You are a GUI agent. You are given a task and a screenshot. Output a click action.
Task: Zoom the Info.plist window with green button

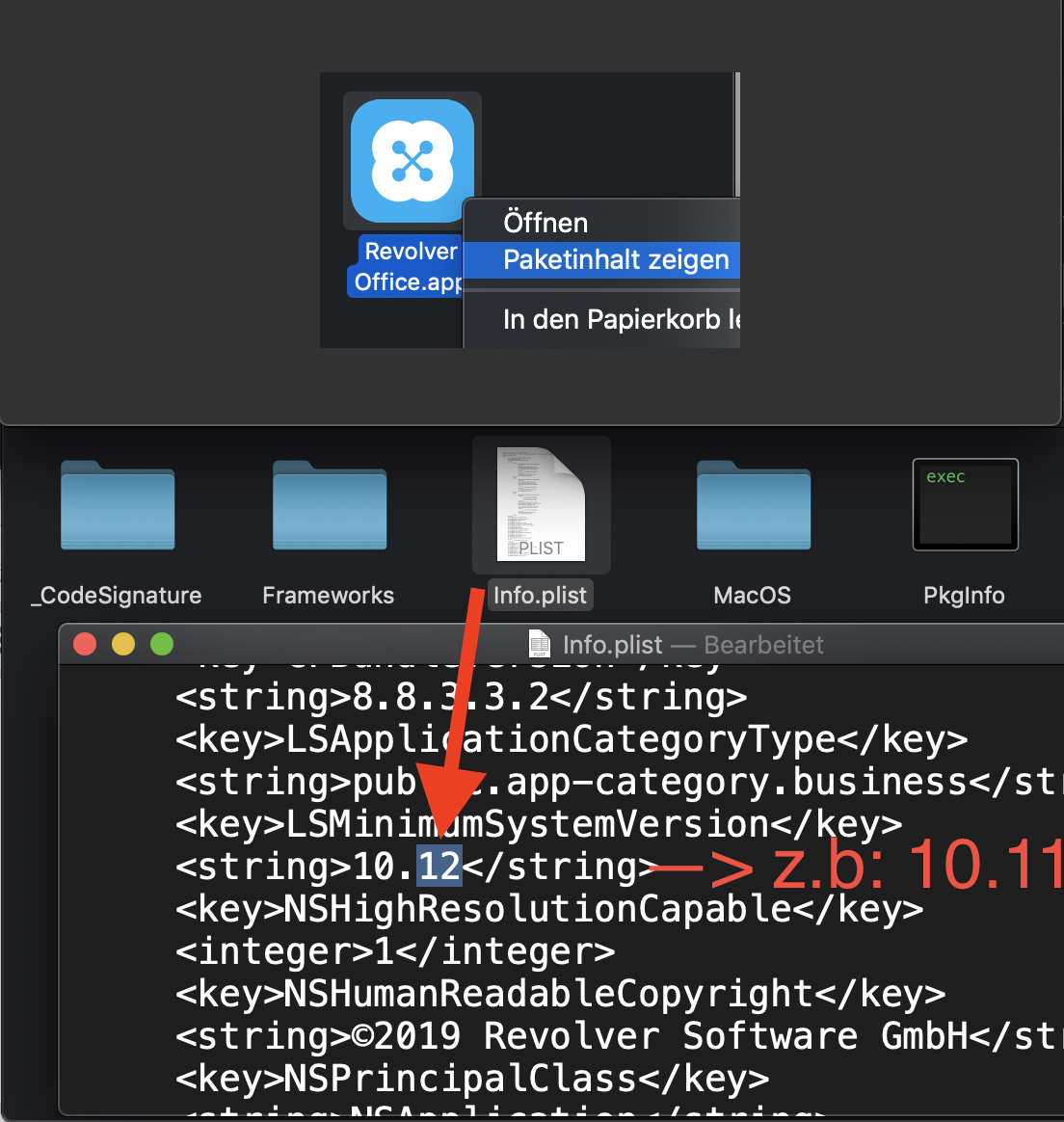pyautogui.click(x=162, y=644)
